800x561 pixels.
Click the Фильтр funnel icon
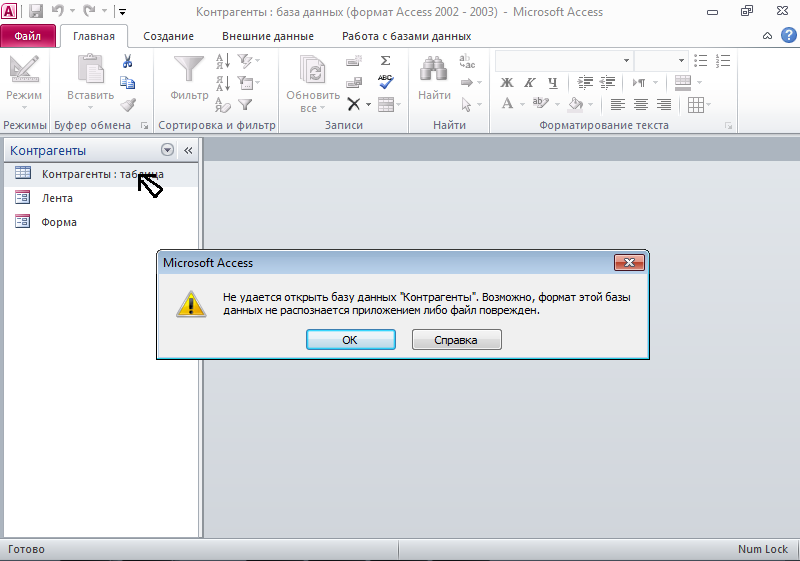point(189,69)
